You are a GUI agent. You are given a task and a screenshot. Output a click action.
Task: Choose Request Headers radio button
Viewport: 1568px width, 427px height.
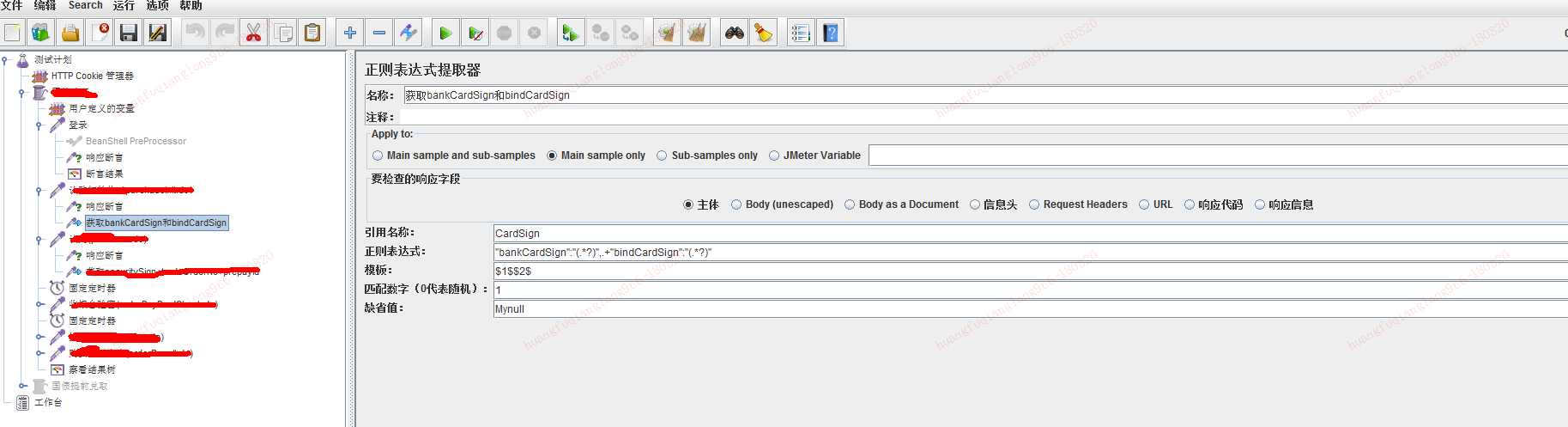(x=1078, y=204)
